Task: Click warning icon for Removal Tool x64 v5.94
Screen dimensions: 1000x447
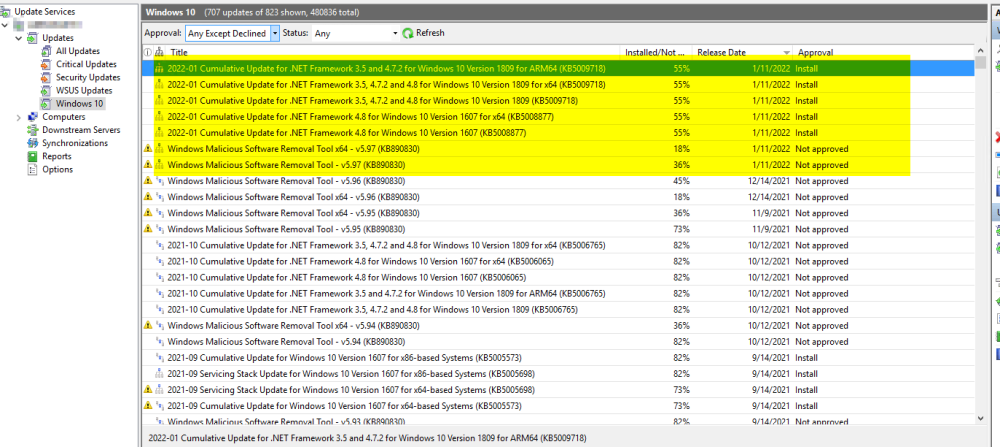Action: (x=148, y=325)
